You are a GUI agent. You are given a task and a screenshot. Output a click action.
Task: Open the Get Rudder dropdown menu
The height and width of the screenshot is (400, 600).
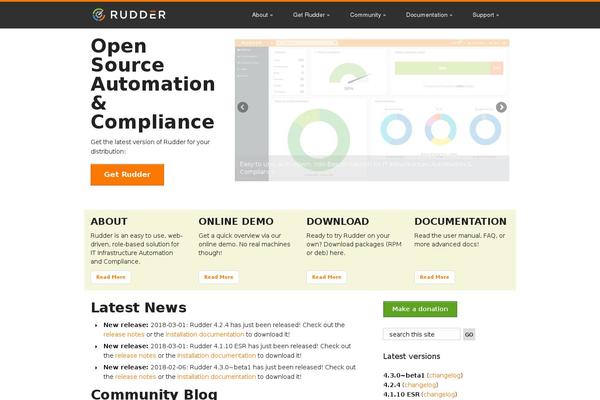tap(311, 15)
